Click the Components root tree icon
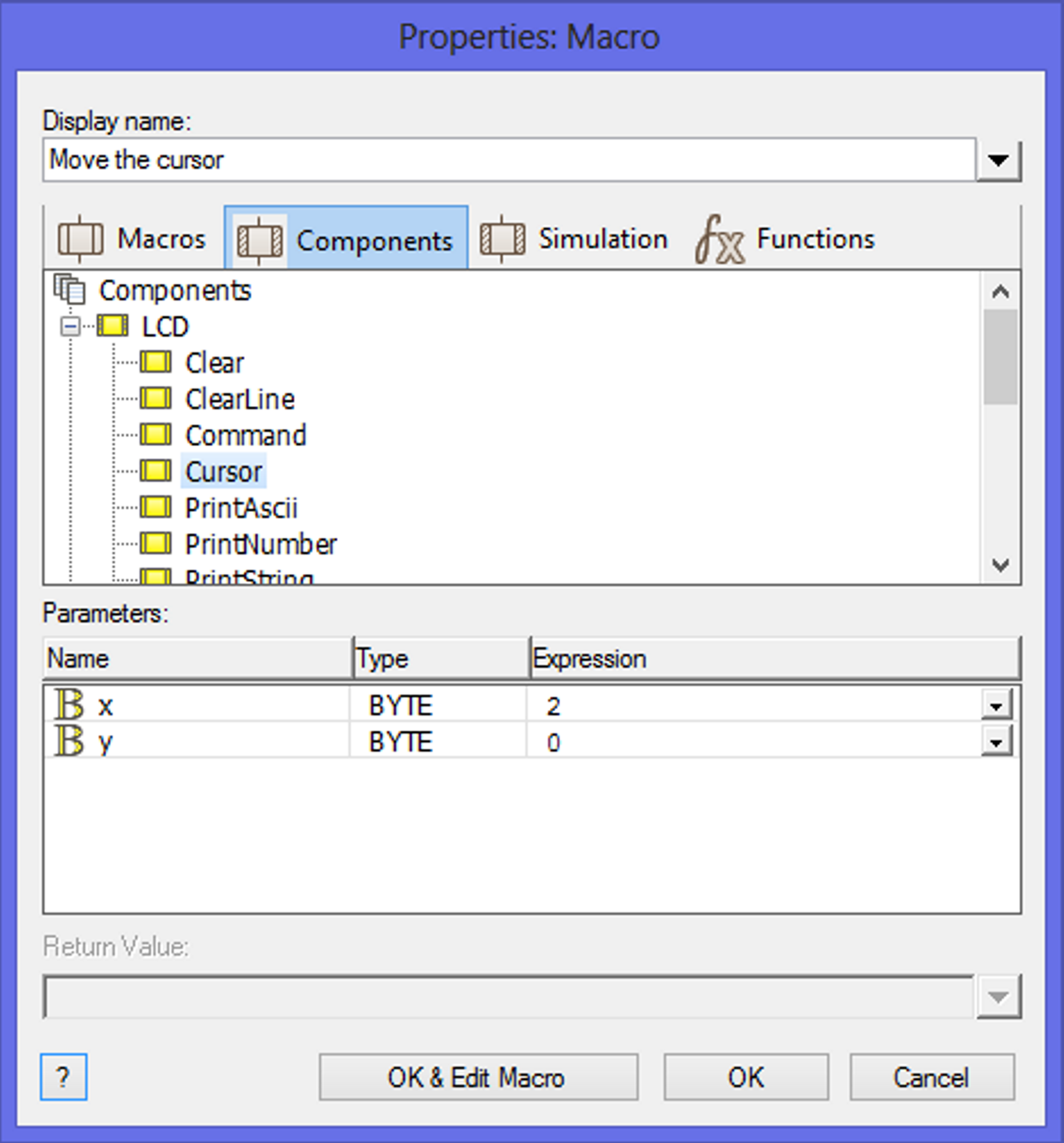Image resolution: width=1064 pixels, height=1143 pixels. pyautogui.click(x=69, y=289)
